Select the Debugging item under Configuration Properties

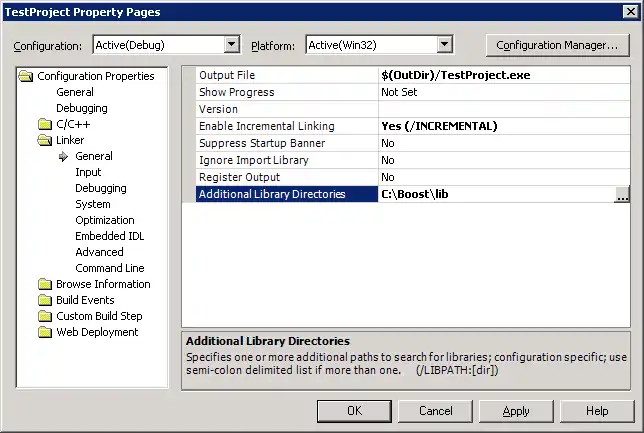[81, 108]
